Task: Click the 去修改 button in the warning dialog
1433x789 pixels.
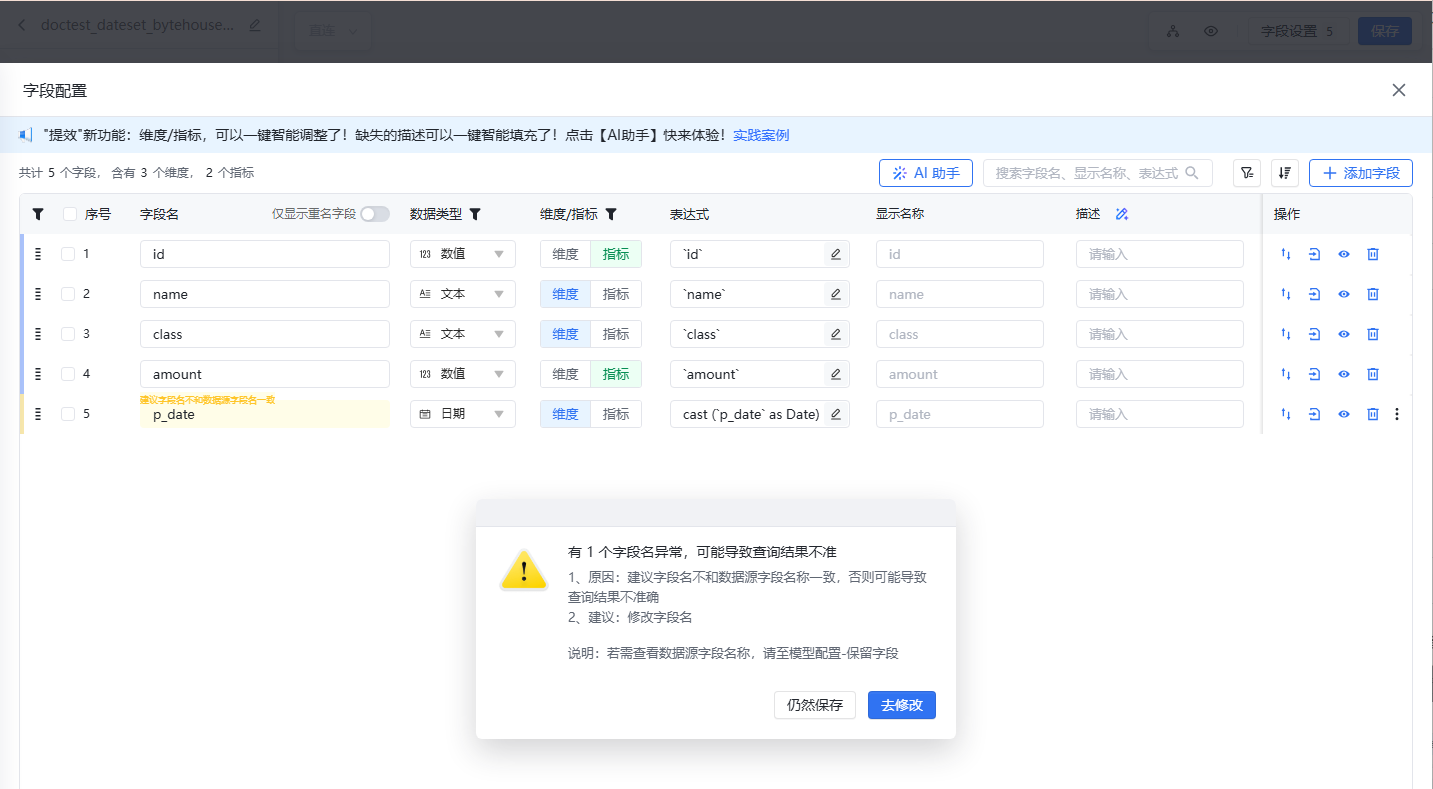Action: [x=901, y=705]
